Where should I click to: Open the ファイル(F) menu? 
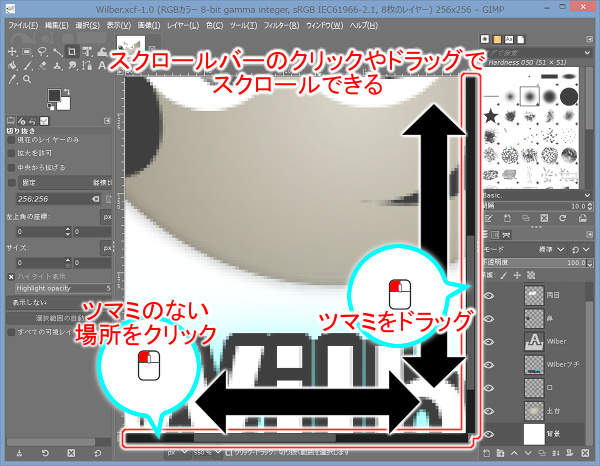[23, 26]
